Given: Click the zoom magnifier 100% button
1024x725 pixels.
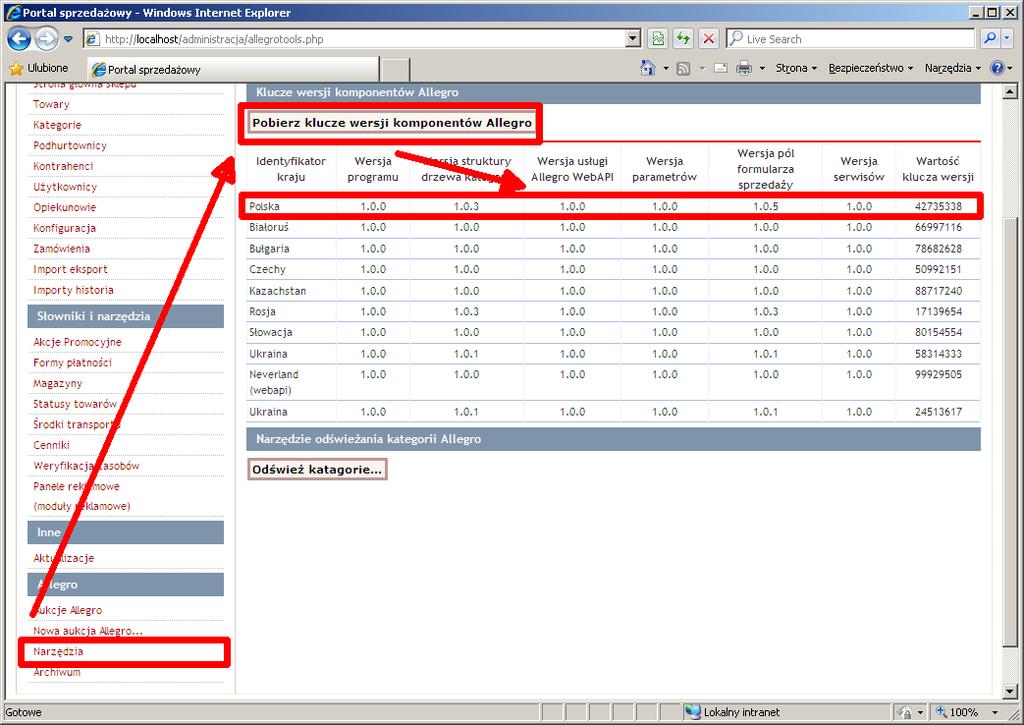Looking at the screenshot, I should (957, 712).
